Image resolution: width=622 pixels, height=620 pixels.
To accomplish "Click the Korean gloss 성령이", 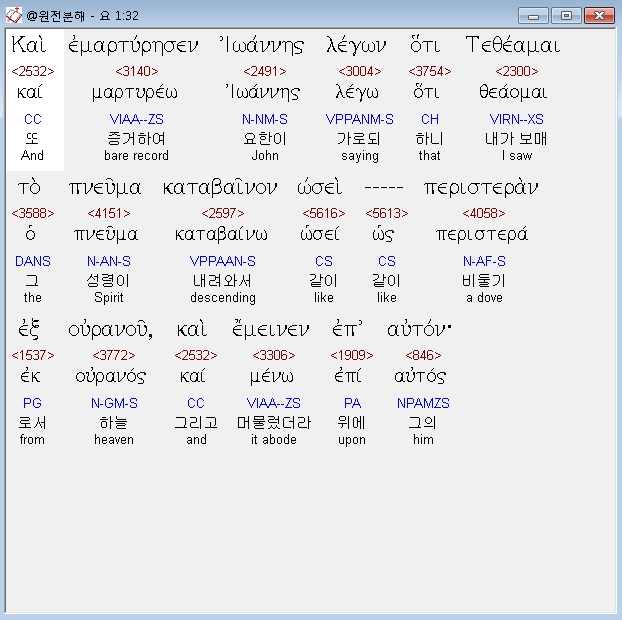I will (x=108, y=281).
